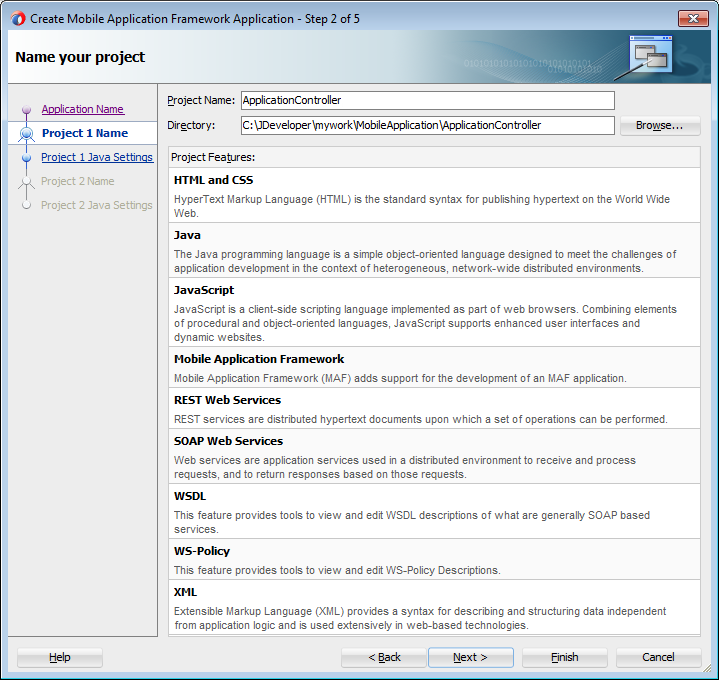Click the Name your project heading
719x680 pixels.
tap(80, 57)
